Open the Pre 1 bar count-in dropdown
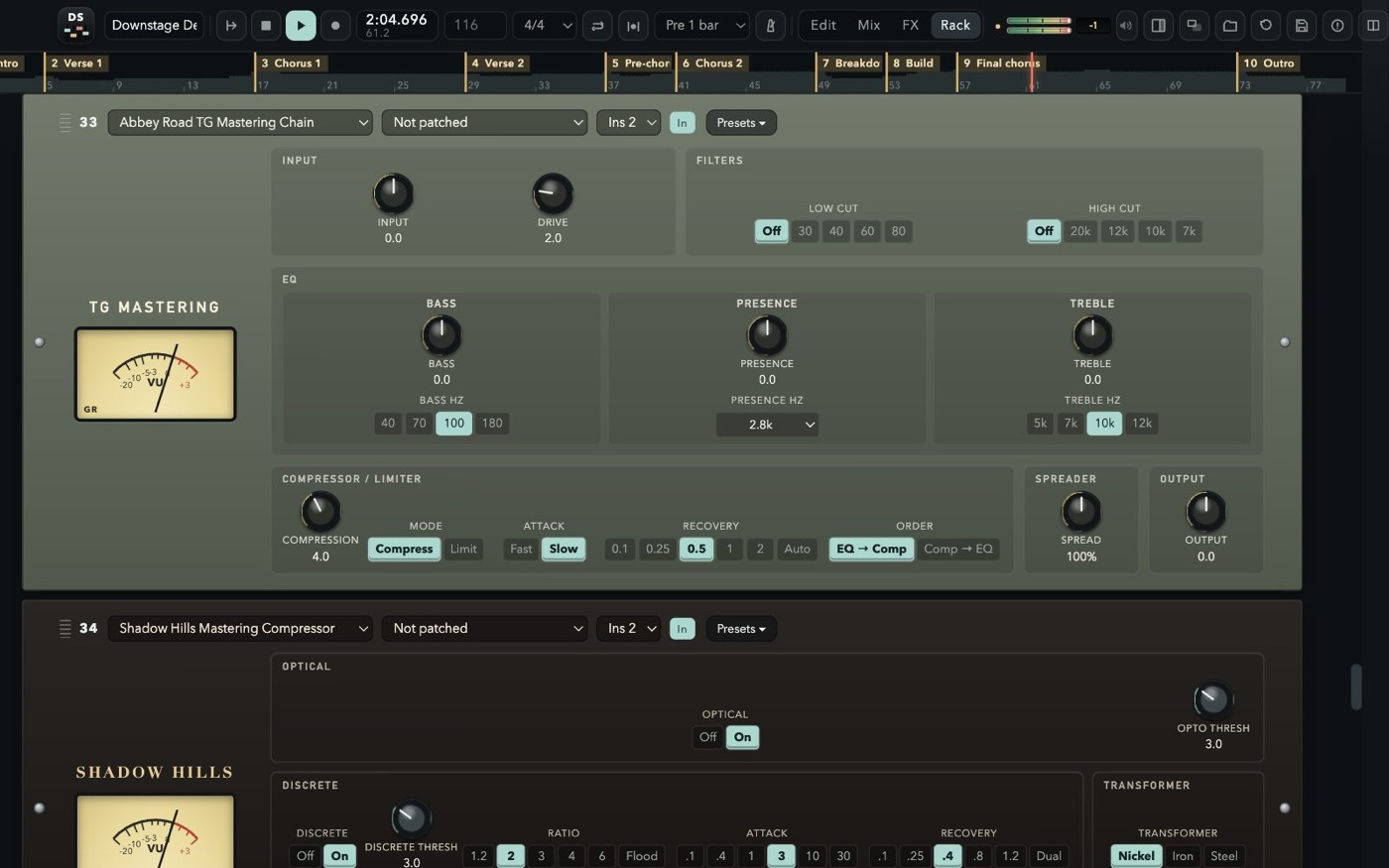The width and height of the screenshot is (1389, 868). point(701,25)
